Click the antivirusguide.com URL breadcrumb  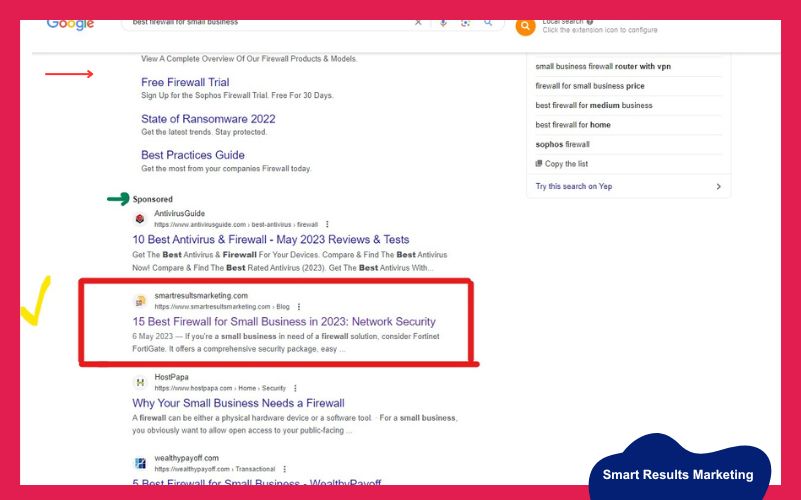tap(236, 225)
